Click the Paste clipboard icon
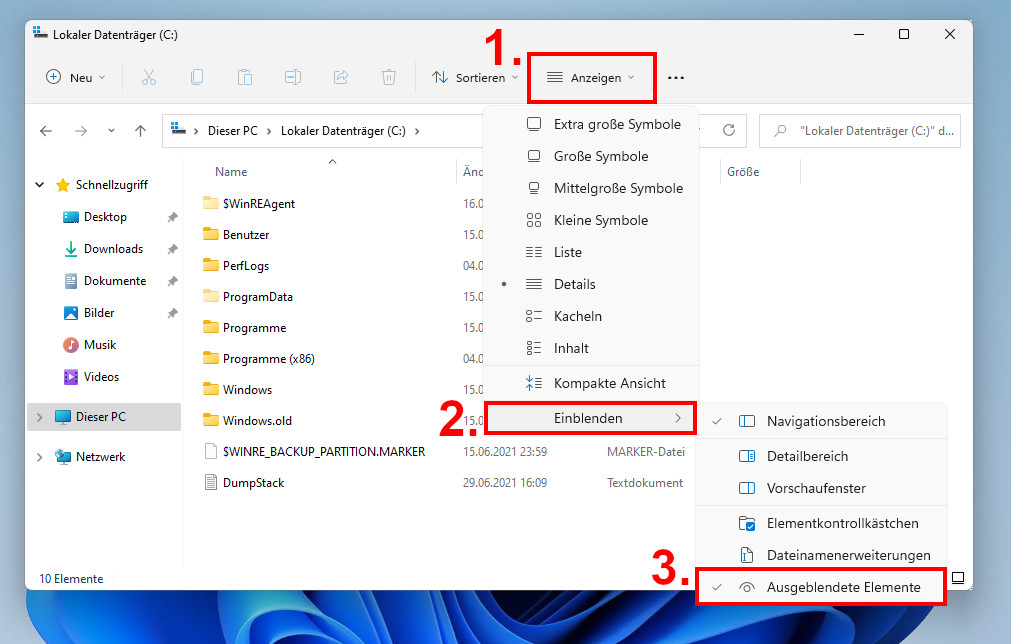The height and width of the screenshot is (644, 1011). click(245, 77)
